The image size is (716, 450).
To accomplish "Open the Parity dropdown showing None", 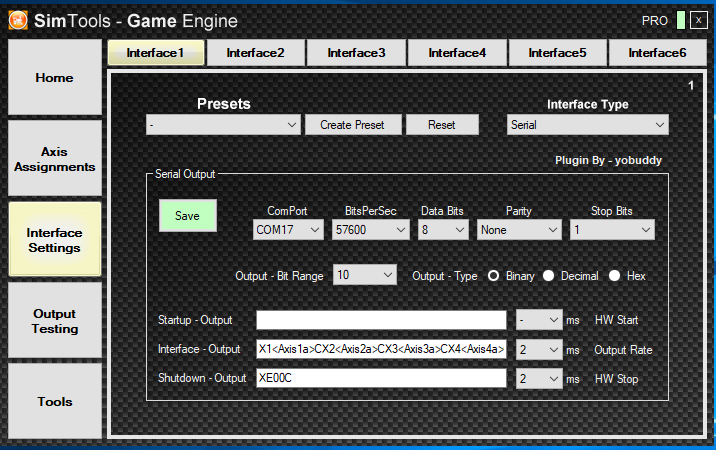I will [519, 229].
